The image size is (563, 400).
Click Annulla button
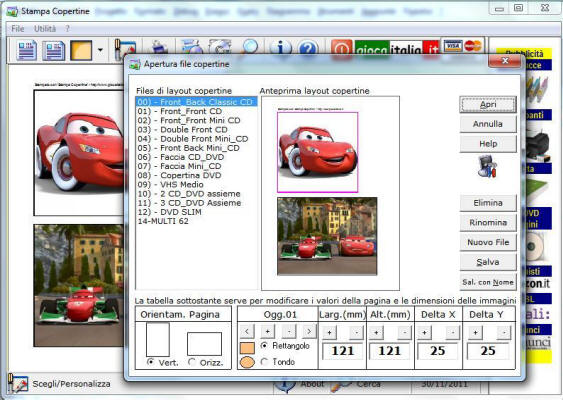tap(488, 124)
